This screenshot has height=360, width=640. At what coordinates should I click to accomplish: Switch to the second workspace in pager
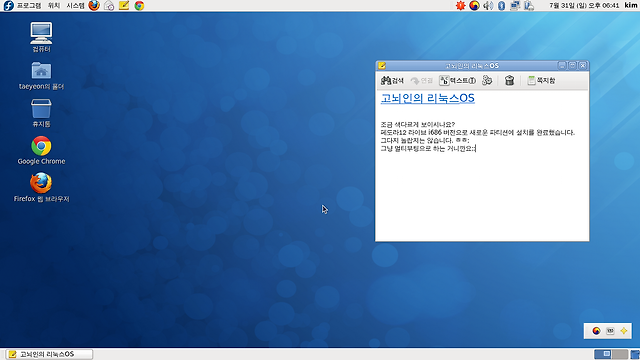(620, 354)
